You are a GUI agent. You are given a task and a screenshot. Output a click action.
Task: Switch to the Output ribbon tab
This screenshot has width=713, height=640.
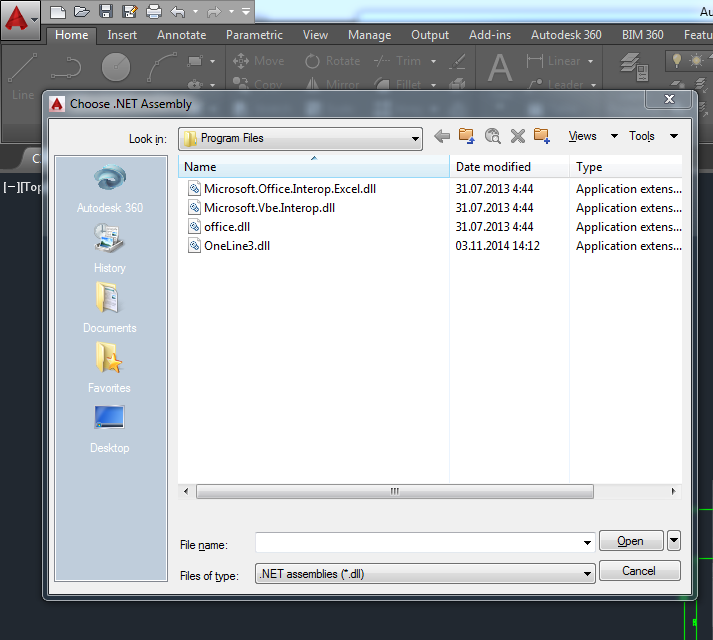(430, 35)
